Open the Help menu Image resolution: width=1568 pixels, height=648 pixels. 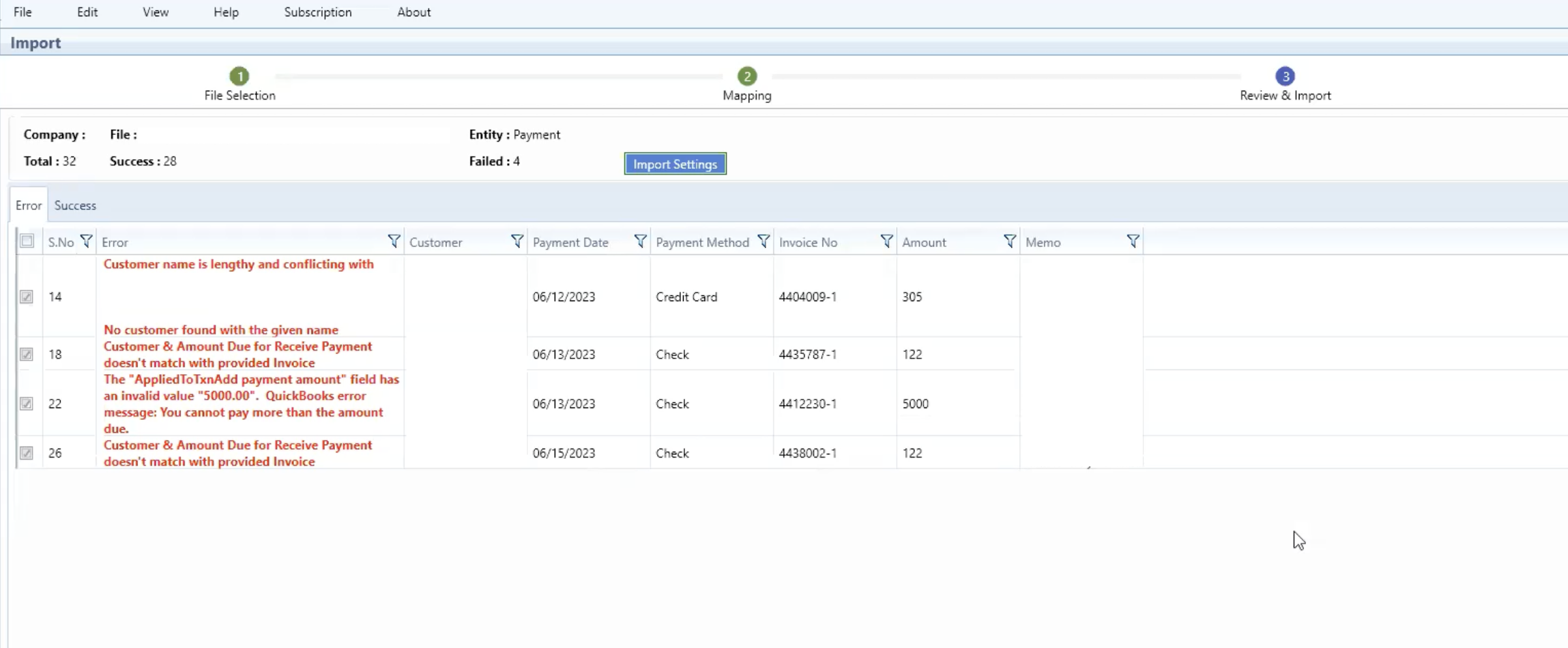pos(225,12)
